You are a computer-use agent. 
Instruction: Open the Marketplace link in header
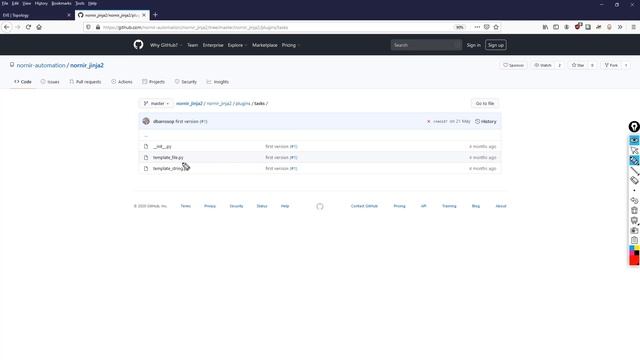tap(264, 45)
